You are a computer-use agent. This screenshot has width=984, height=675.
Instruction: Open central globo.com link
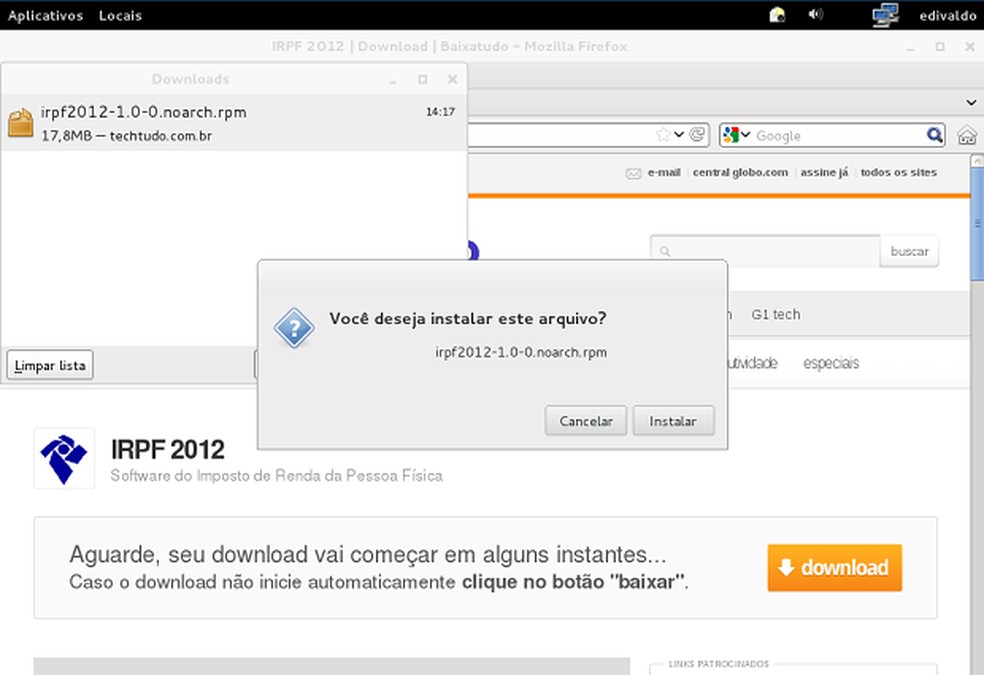[741, 173]
